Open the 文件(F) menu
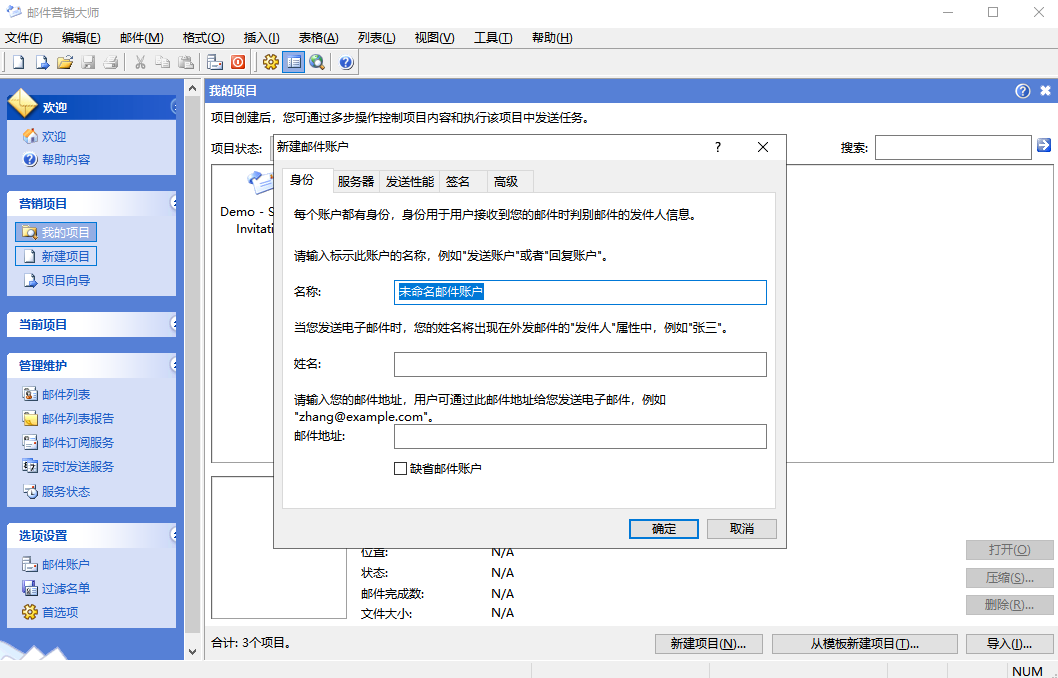The width and height of the screenshot is (1058, 678). (24, 38)
